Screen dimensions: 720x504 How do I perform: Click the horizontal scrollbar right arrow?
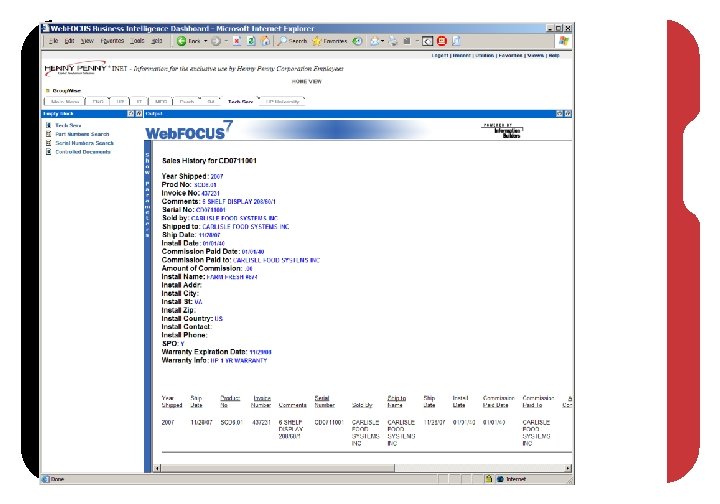point(568,468)
